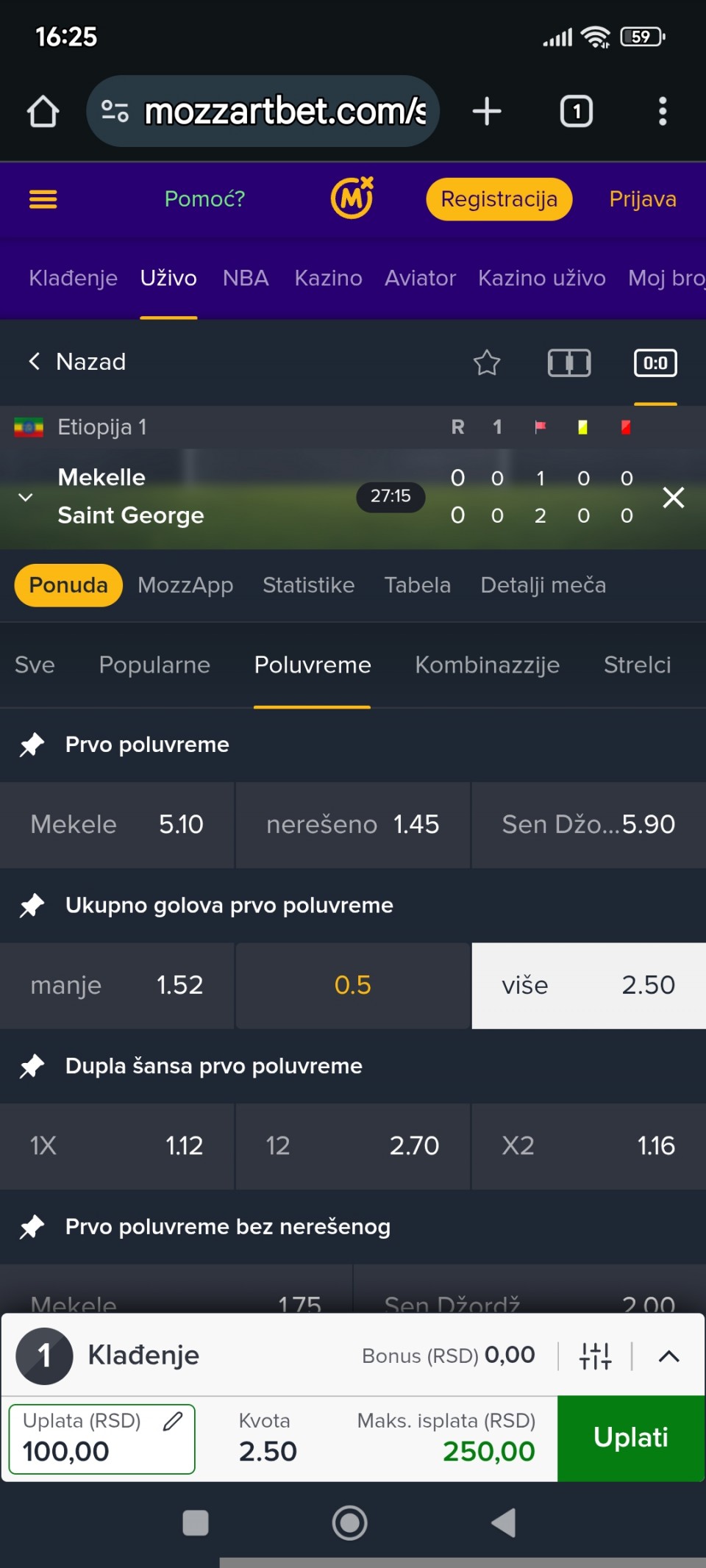The width and height of the screenshot is (706, 1568).
Task: Add match to favorites with star
Action: [486, 362]
